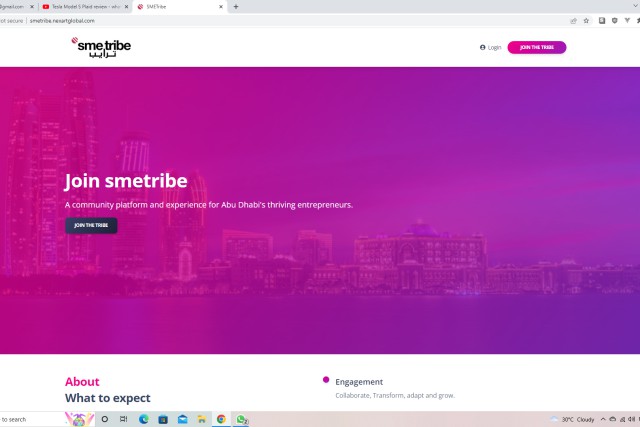Open a new browser tab
The height and width of the screenshot is (427, 640).
pyautogui.click(x=236, y=7)
